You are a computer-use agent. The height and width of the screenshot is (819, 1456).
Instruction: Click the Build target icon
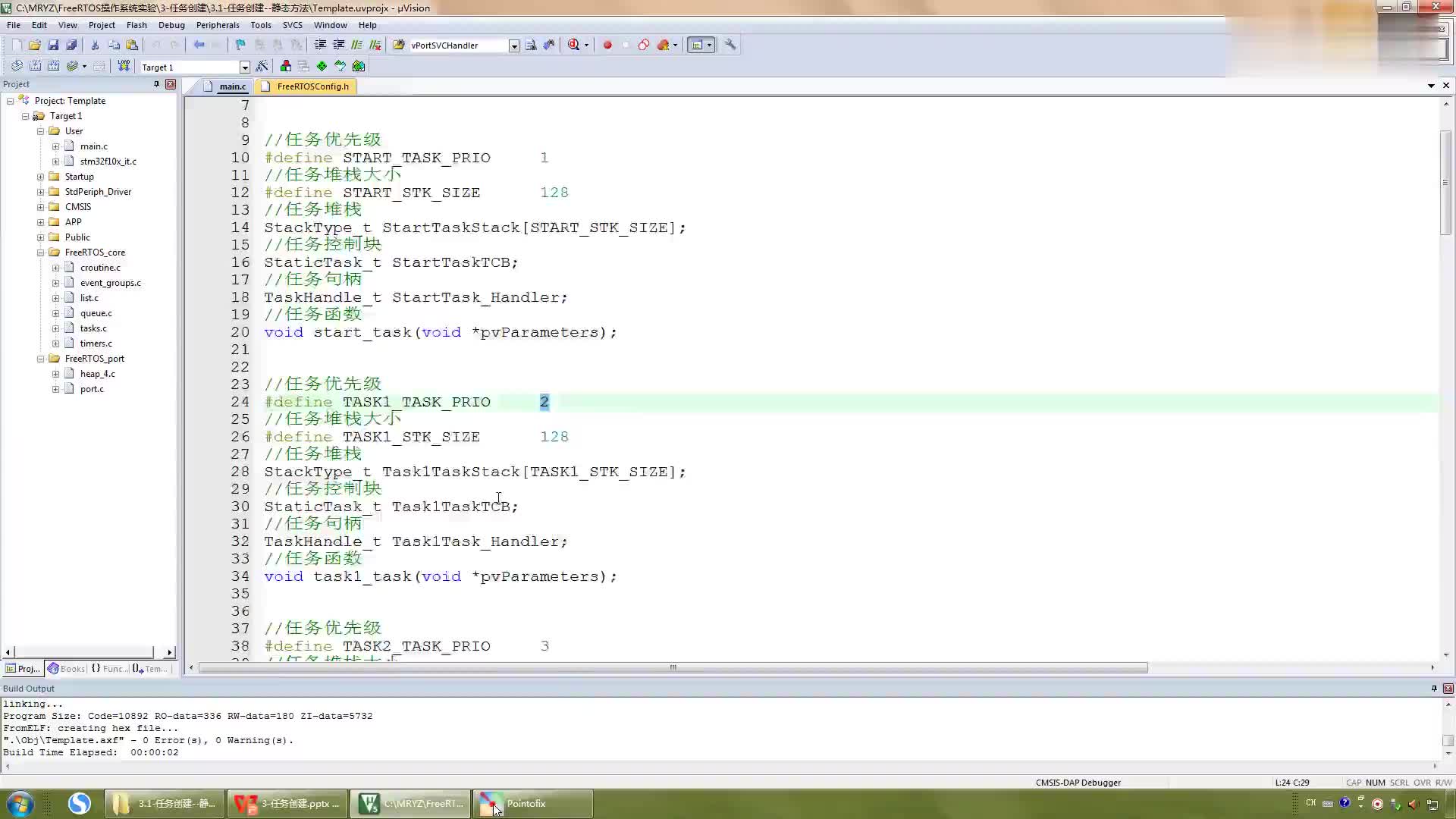pos(35,66)
